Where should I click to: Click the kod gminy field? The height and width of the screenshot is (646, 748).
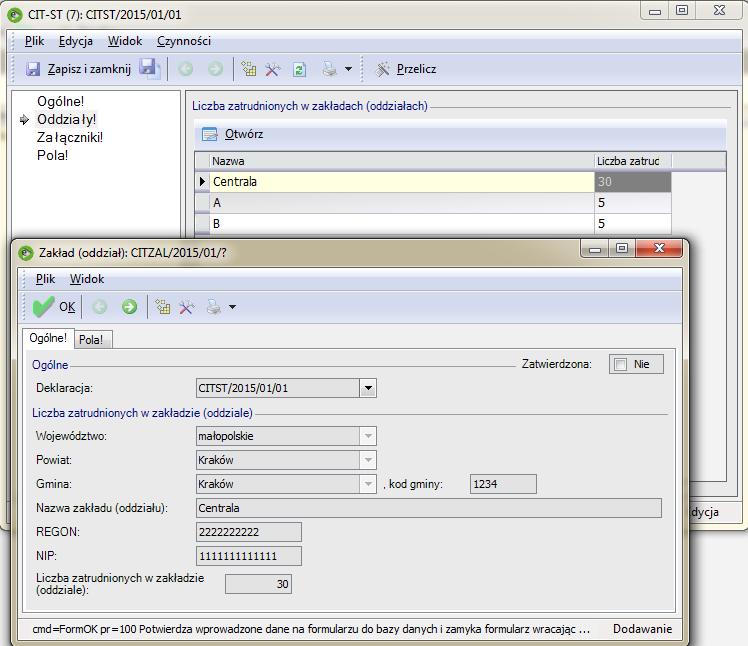[x=503, y=484]
